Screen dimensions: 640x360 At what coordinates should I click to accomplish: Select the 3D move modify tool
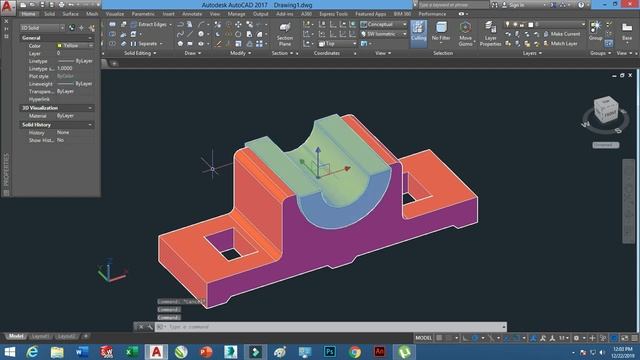click(238, 25)
